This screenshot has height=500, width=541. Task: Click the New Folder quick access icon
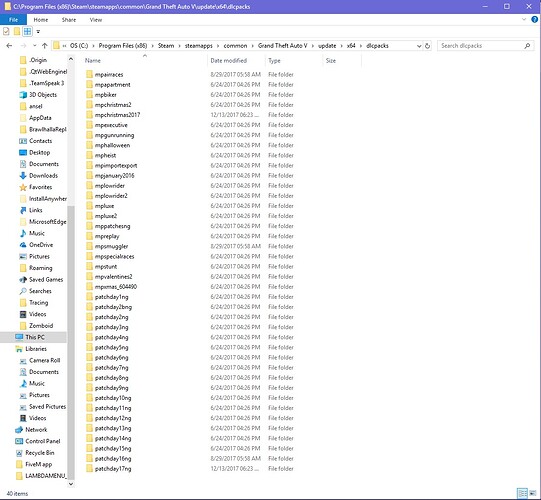coord(17,32)
